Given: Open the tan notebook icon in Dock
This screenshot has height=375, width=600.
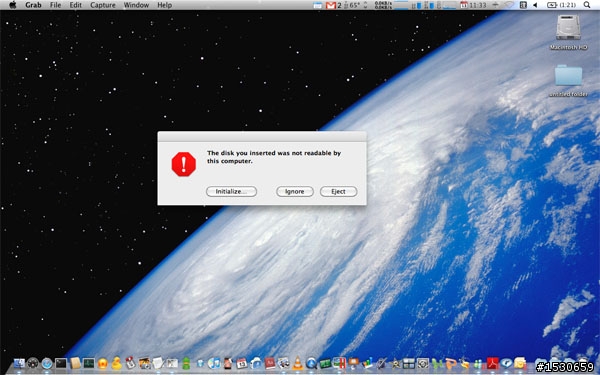Looking at the screenshot, I should pyautogui.click(x=75, y=364).
